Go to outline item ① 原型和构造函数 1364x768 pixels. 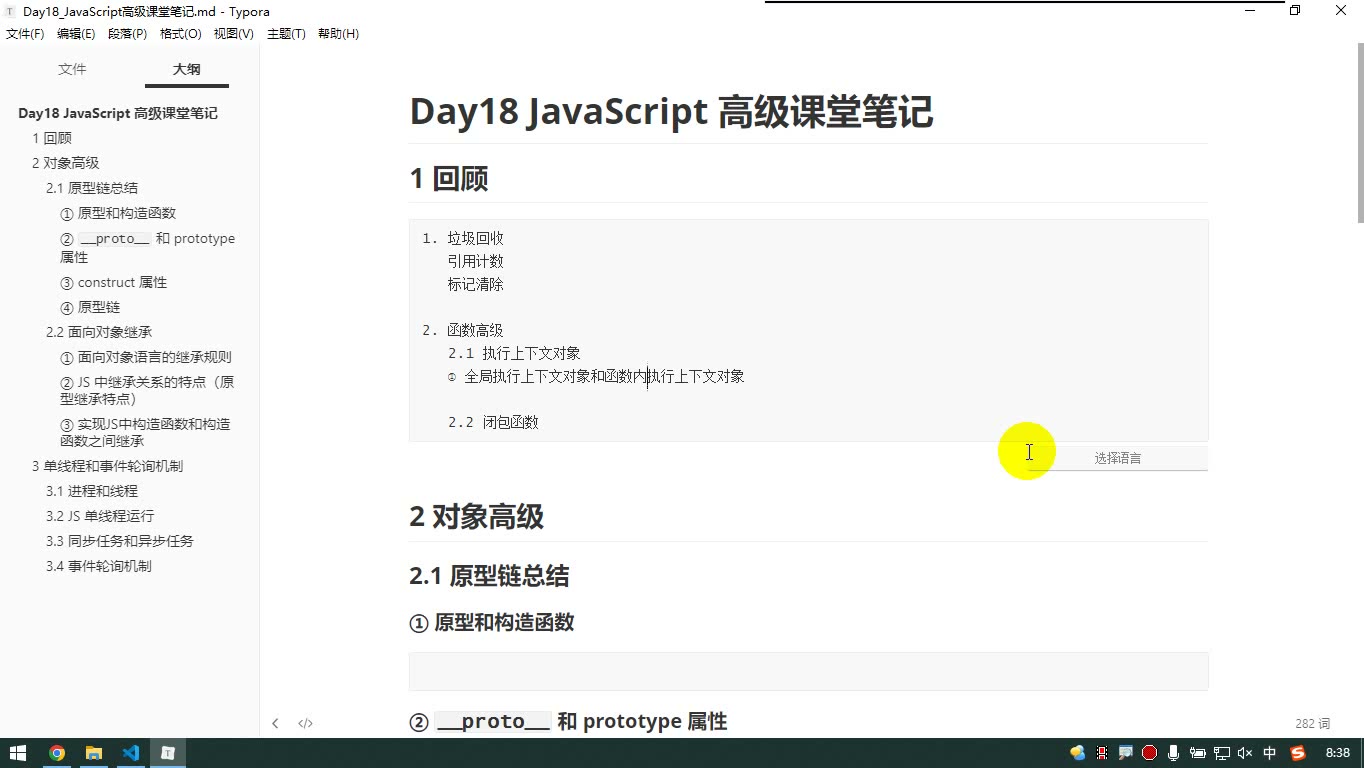118,213
